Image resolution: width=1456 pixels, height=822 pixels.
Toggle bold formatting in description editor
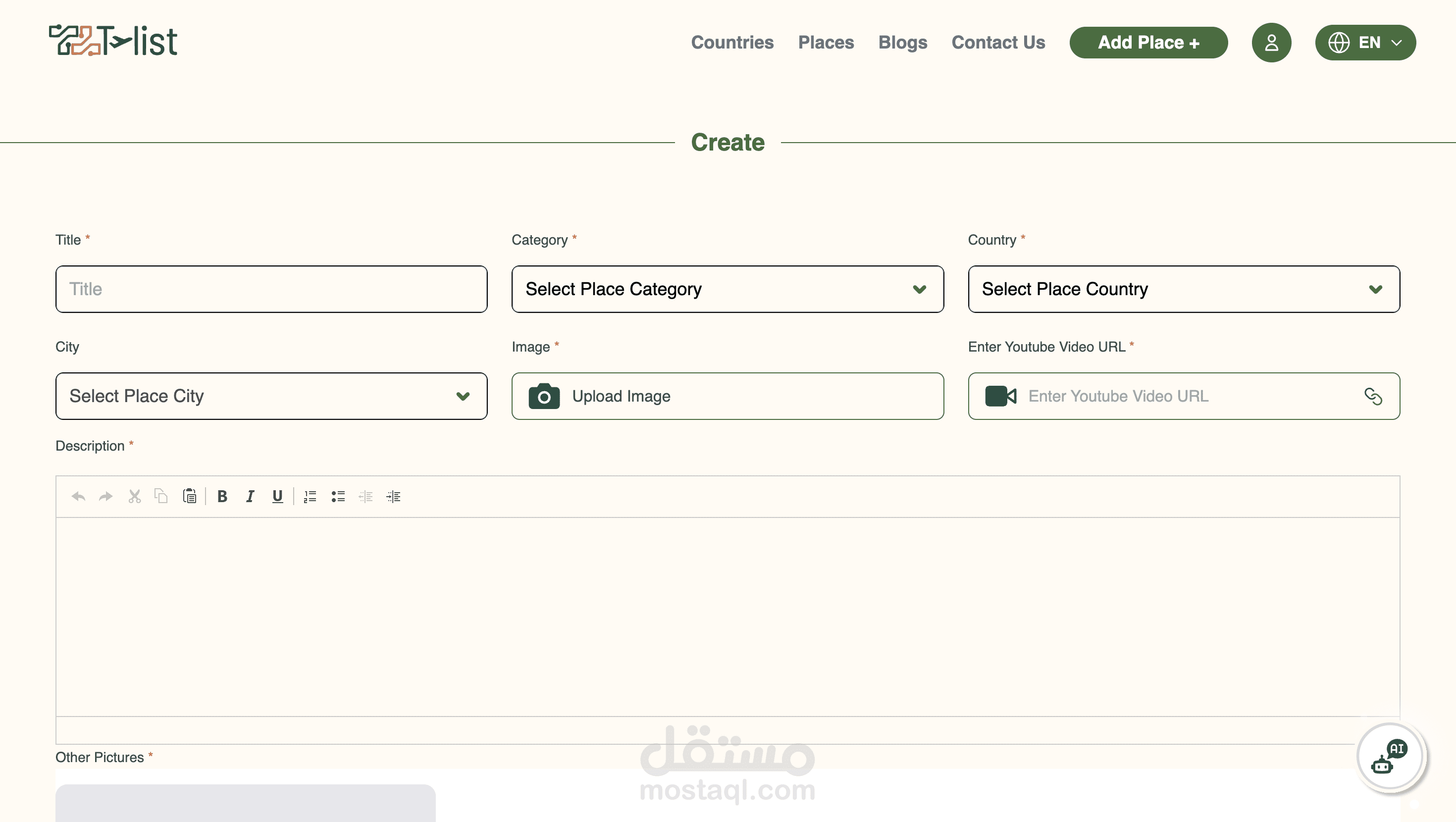click(x=222, y=496)
